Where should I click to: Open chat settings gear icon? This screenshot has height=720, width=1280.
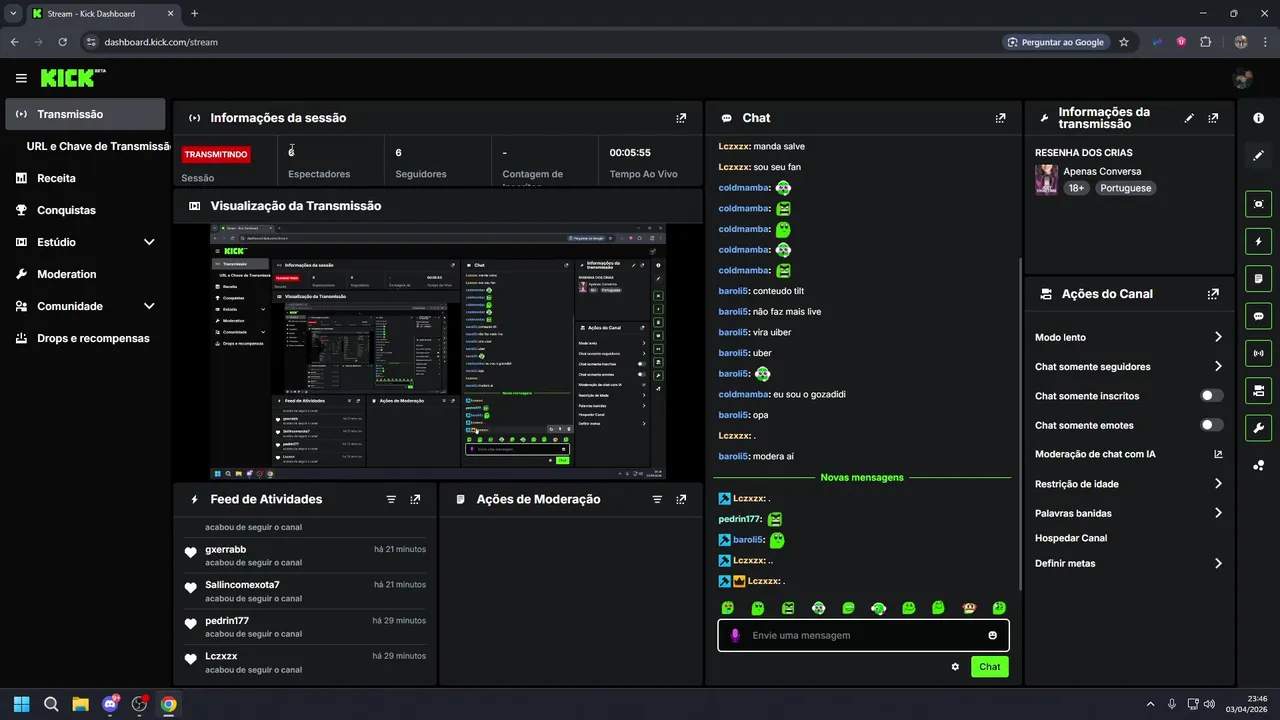click(x=955, y=666)
